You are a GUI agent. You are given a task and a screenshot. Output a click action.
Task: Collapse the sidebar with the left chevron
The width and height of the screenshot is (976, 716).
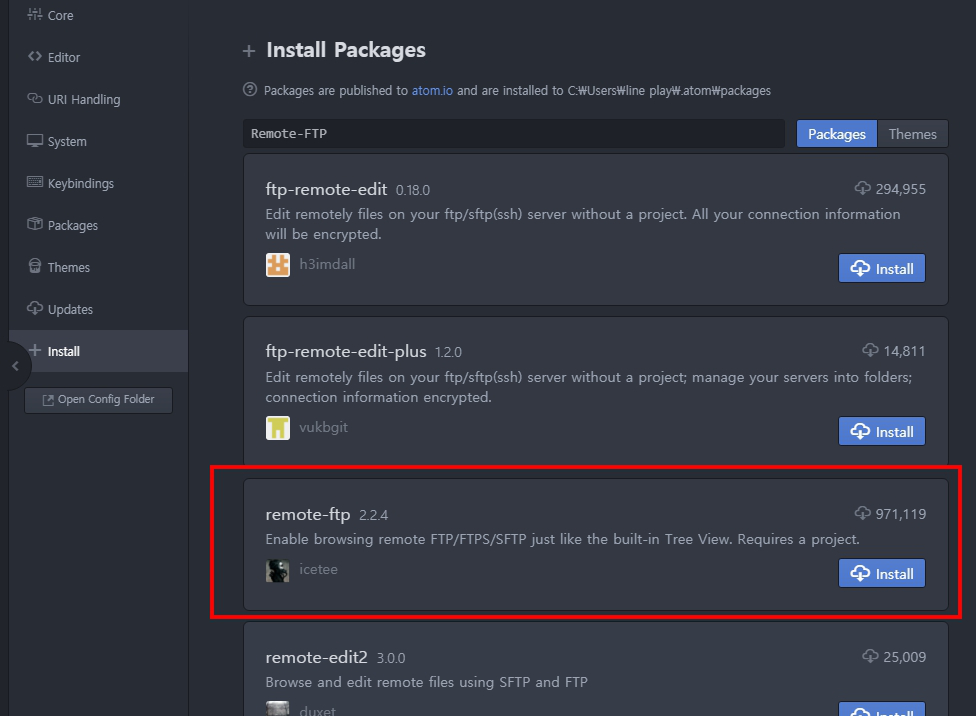click(x=16, y=366)
